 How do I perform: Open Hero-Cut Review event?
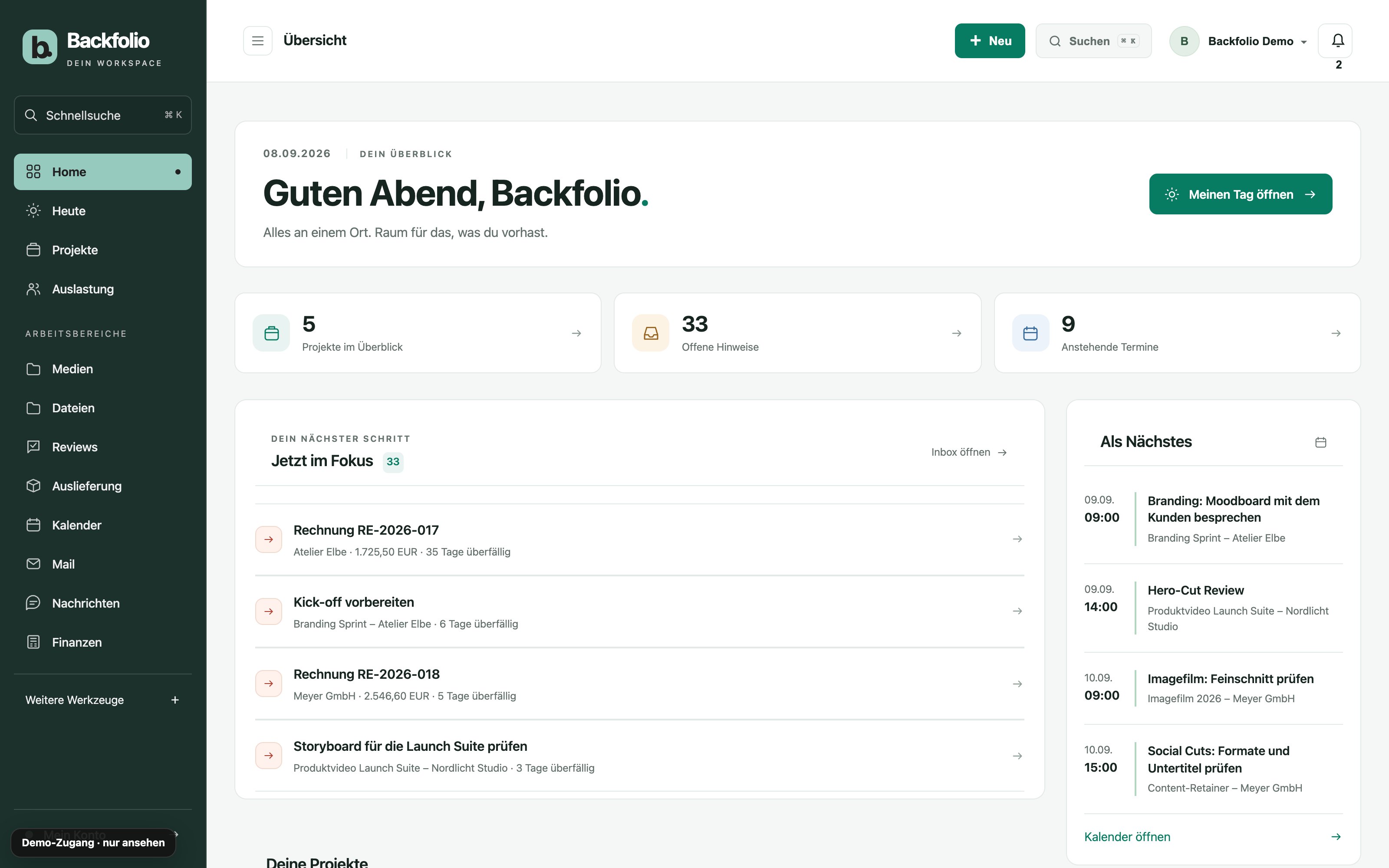1213,608
